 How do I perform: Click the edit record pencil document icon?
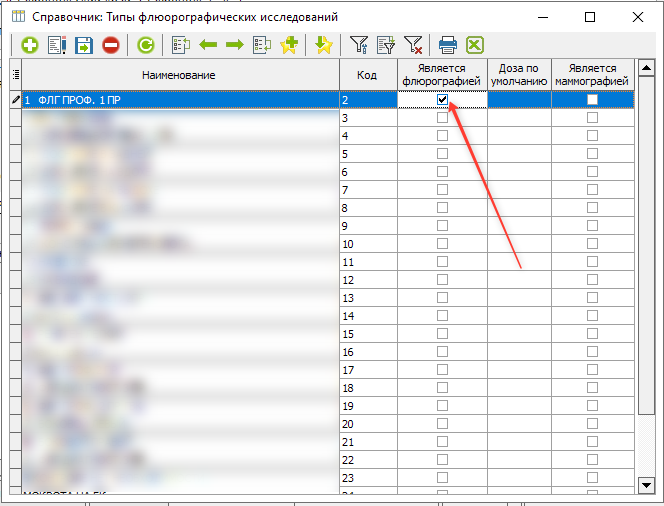coord(57,45)
